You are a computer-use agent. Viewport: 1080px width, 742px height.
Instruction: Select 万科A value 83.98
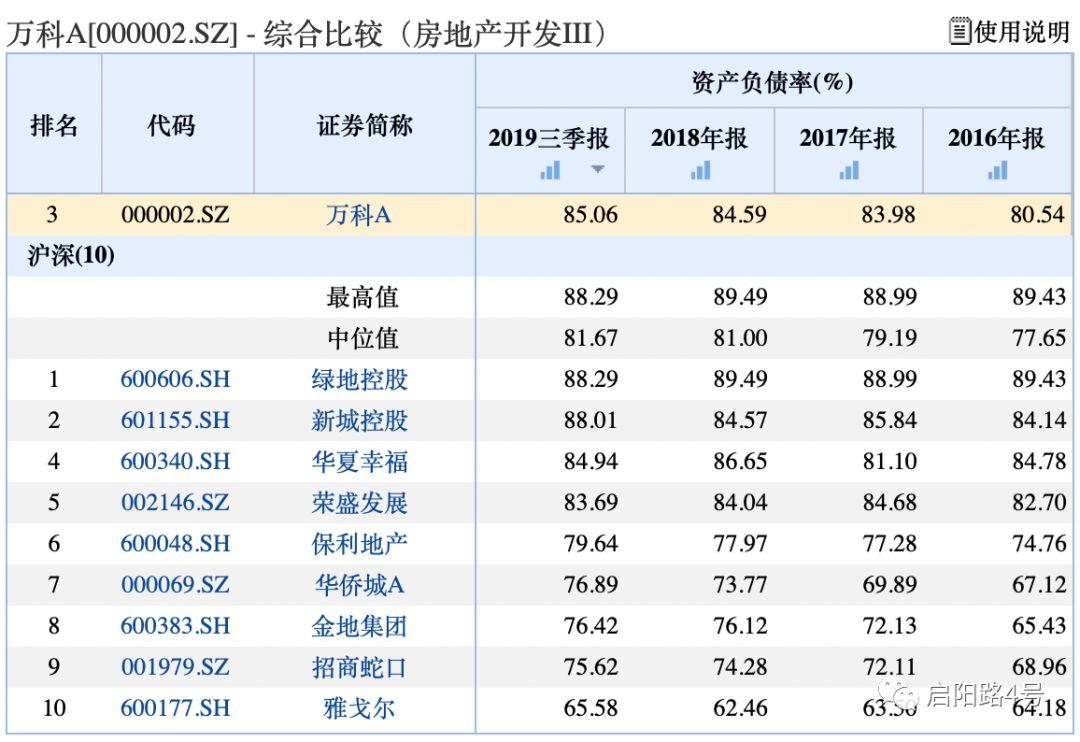click(x=889, y=215)
